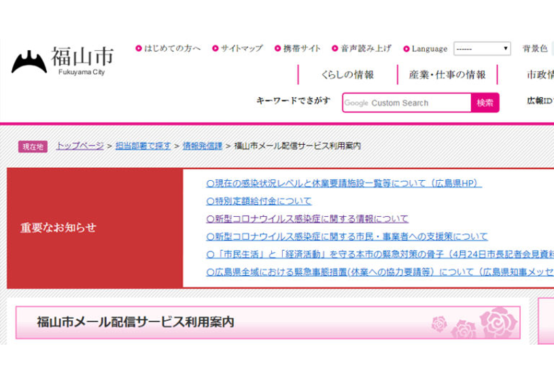Open はじめての方へ link
Screen dimensions: 554x380
[168, 48]
